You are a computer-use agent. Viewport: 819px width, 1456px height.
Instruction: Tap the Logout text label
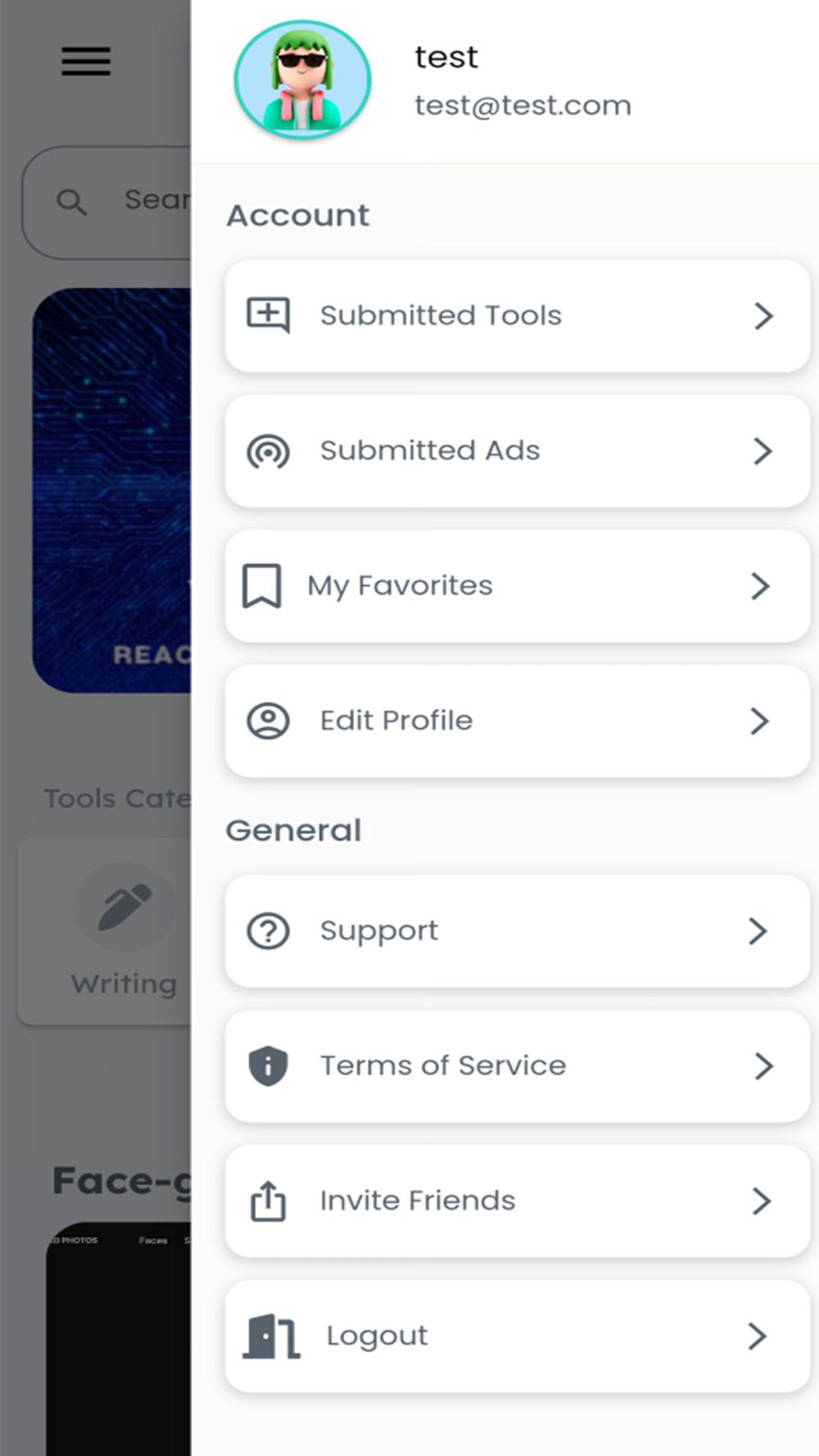pos(377,1336)
